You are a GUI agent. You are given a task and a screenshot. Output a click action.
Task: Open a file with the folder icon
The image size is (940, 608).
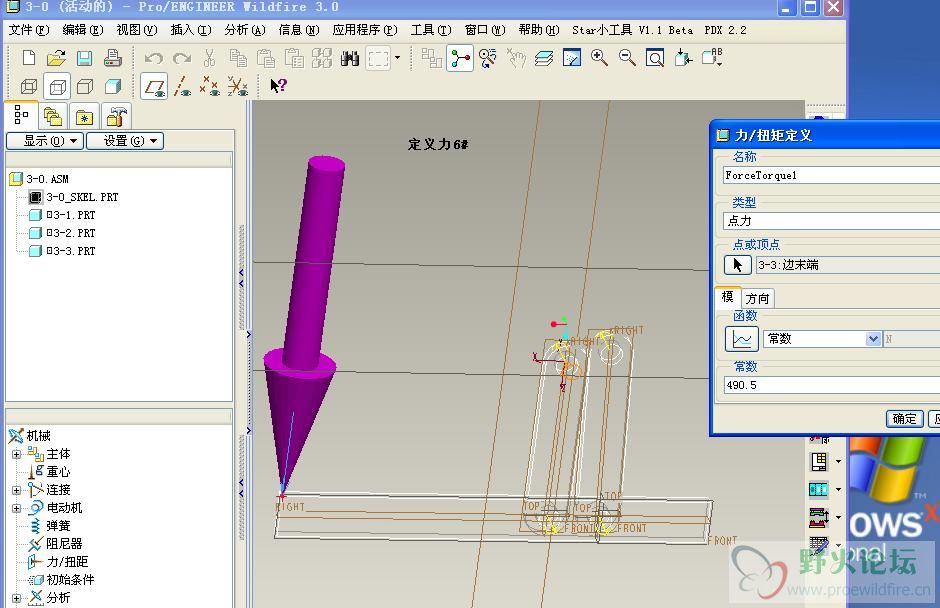pyautogui.click(x=56, y=58)
